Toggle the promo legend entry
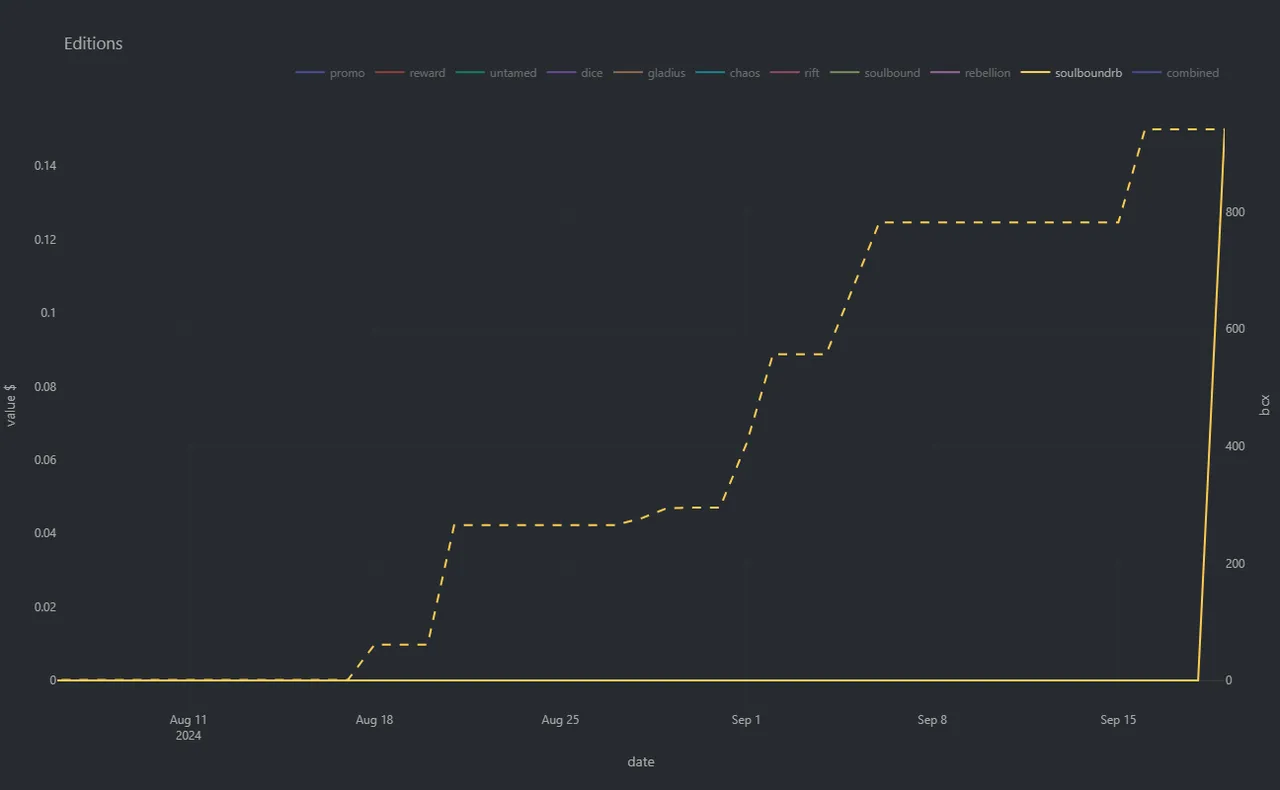This screenshot has width=1280, height=790. [x=331, y=73]
